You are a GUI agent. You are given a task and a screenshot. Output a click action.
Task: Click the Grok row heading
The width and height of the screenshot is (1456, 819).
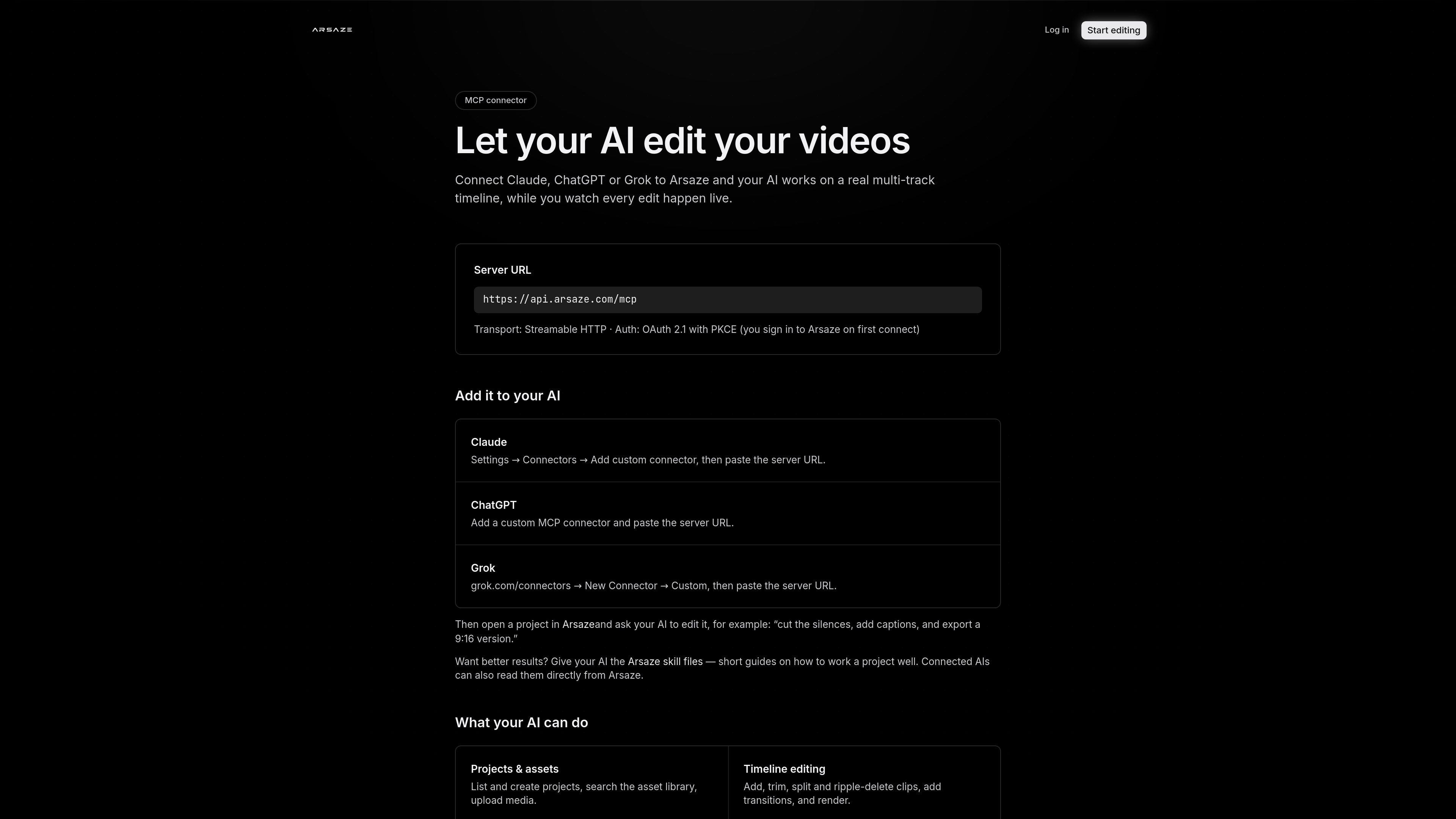tap(483, 568)
